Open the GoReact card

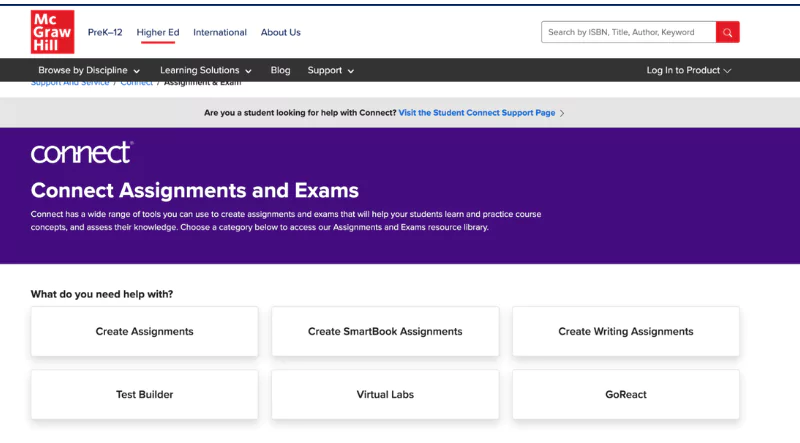point(626,395)
